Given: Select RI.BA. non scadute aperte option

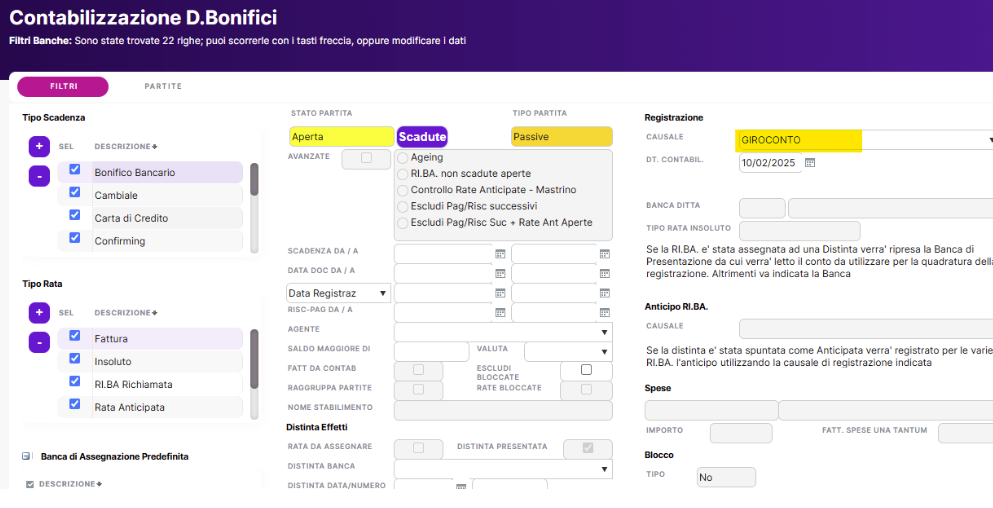Looking at the screenshot, I should coord(403,174).
